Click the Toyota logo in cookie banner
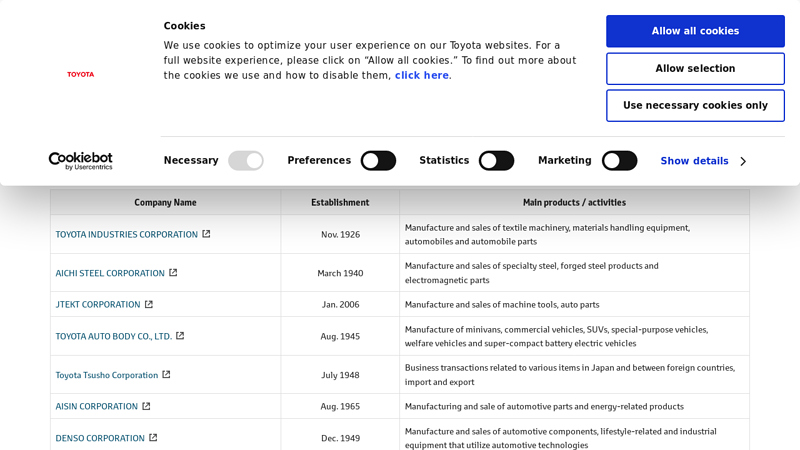This screenshot has width=800, height=450. coord(80,74)
